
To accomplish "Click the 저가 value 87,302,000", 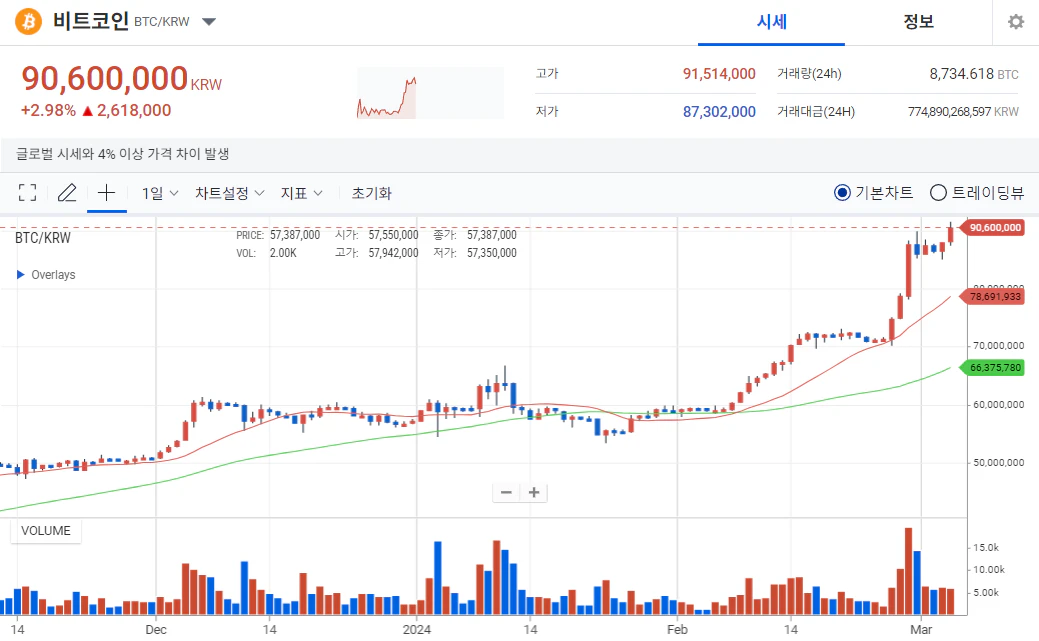I will tap(719, 111).
